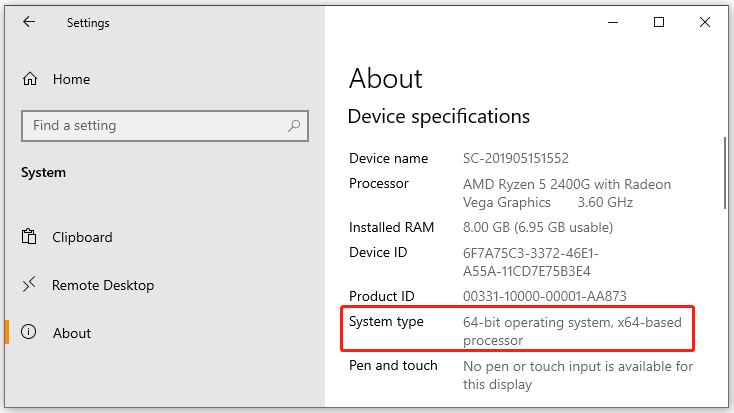
Task: Open Remote Desktop settings
Action: tap(103, 285)
